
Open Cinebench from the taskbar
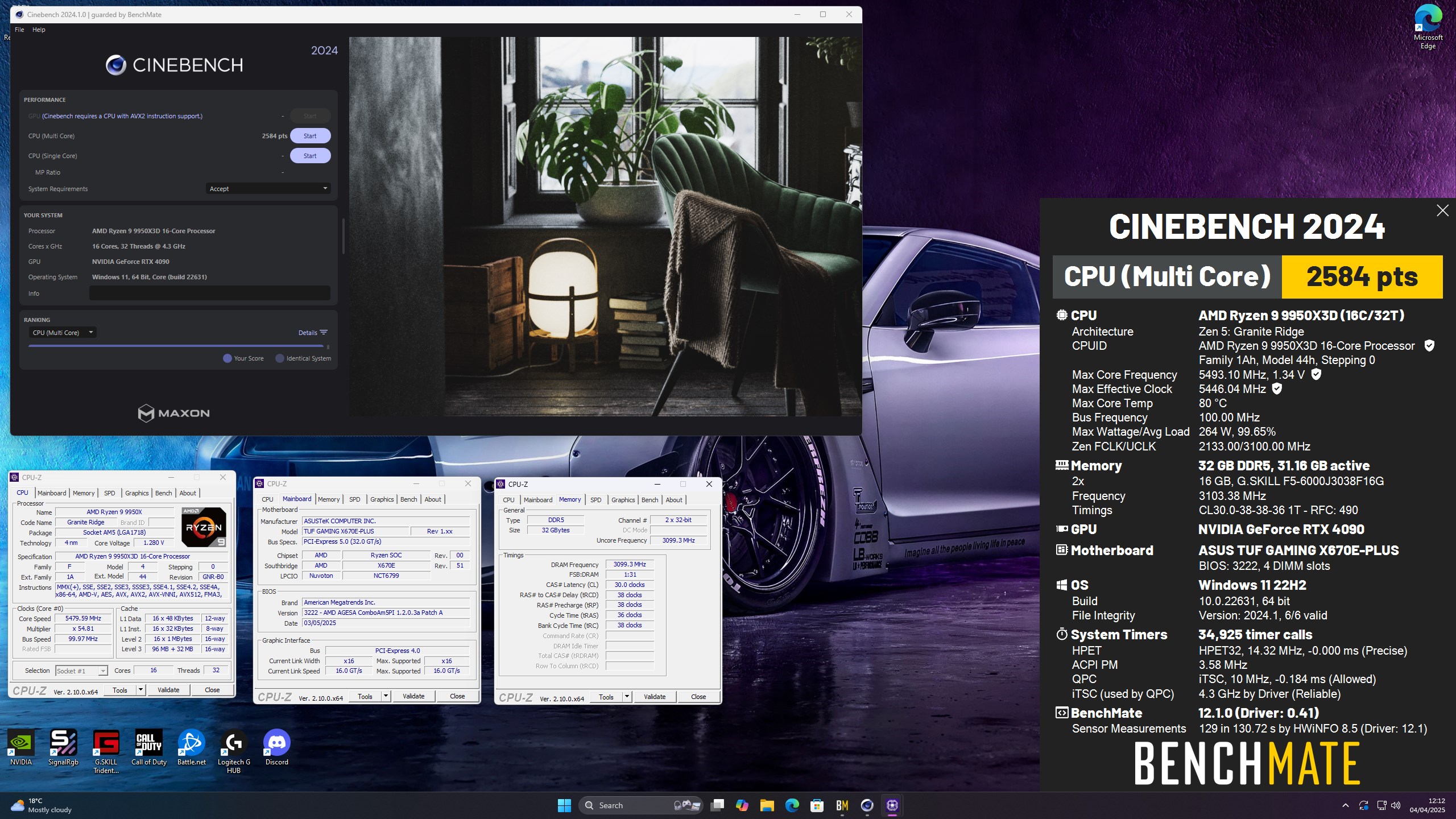867,805
